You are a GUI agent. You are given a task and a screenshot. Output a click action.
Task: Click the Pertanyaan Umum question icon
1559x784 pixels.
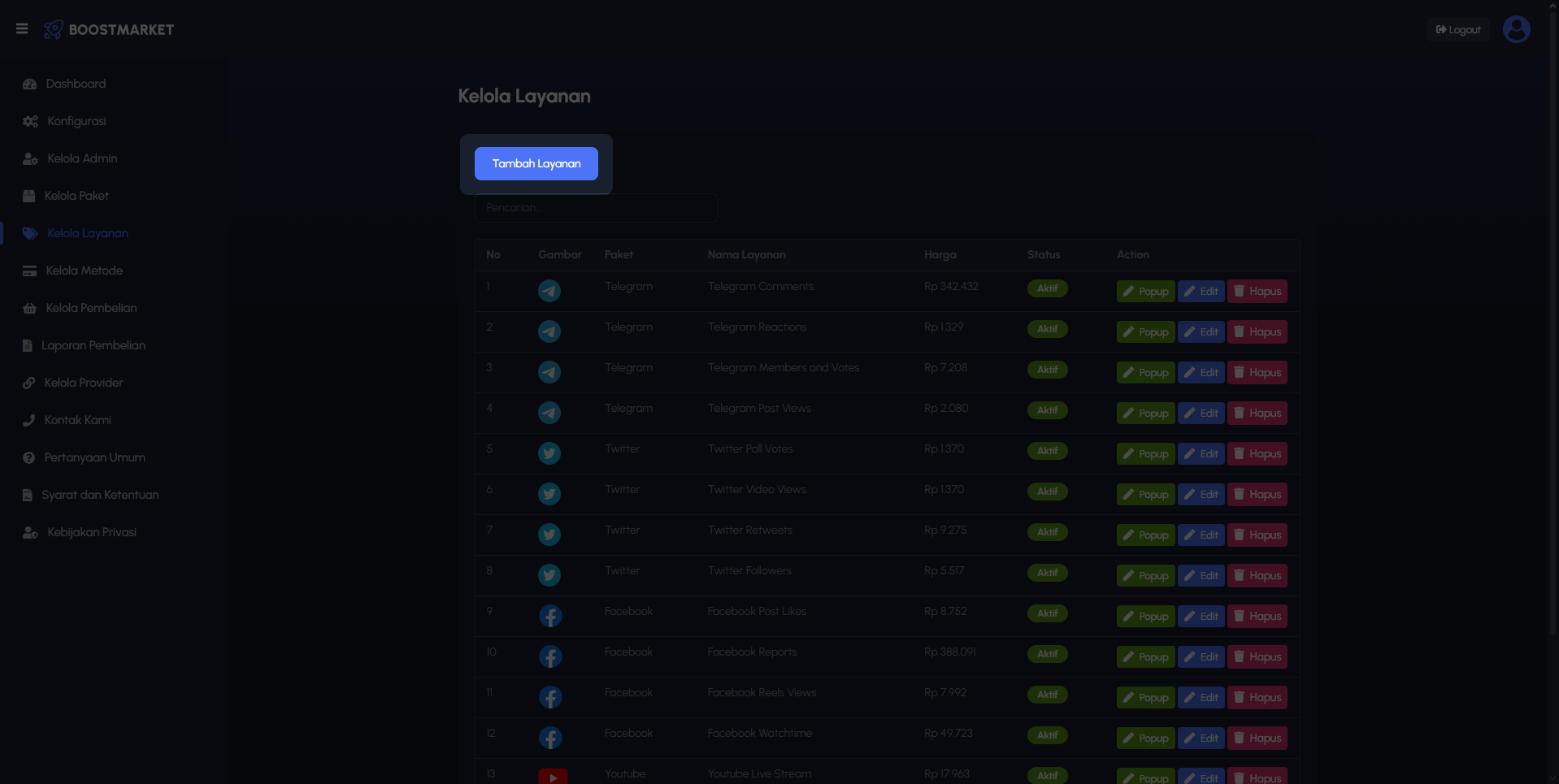[x=29, y=457]
